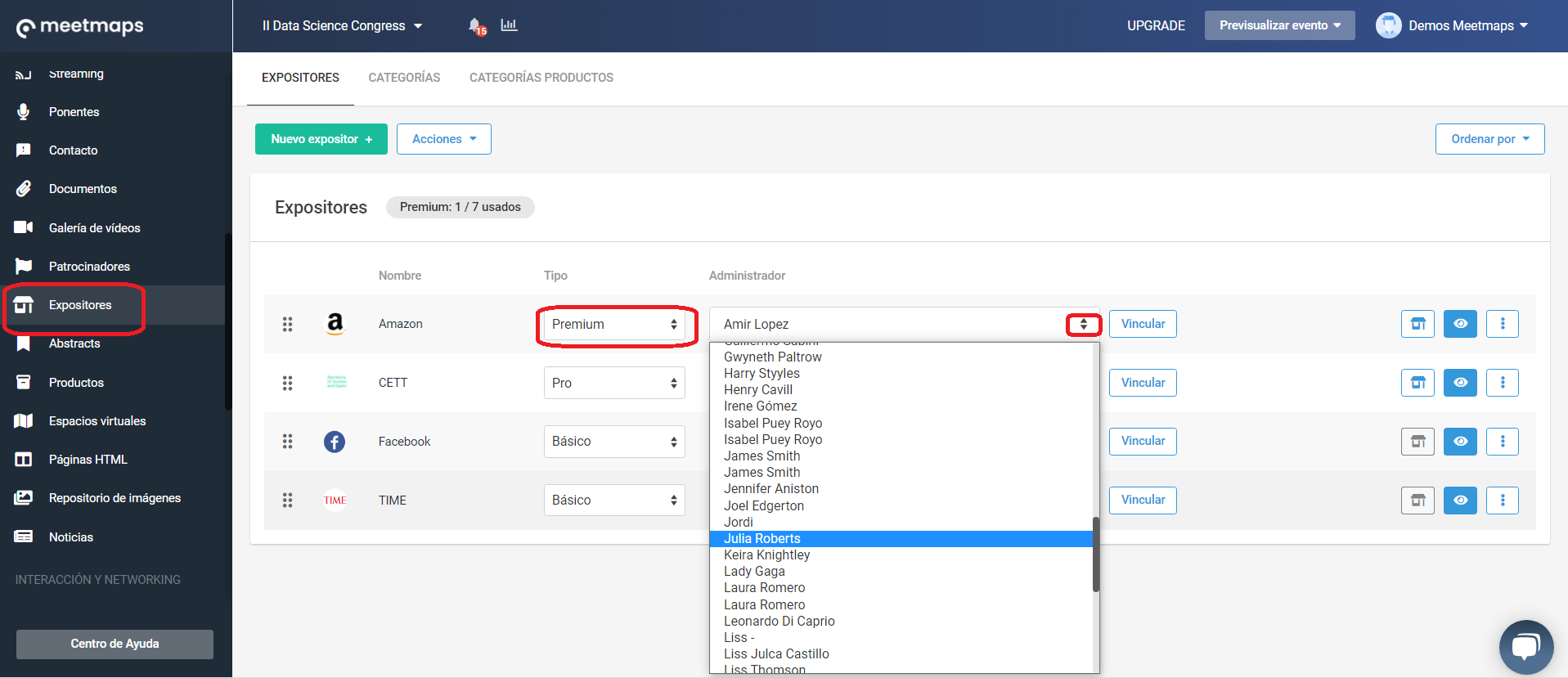Viewport: 1568px width, 678px height.
Task: Open the Acciones dropdown
Action: click(443, 139)
